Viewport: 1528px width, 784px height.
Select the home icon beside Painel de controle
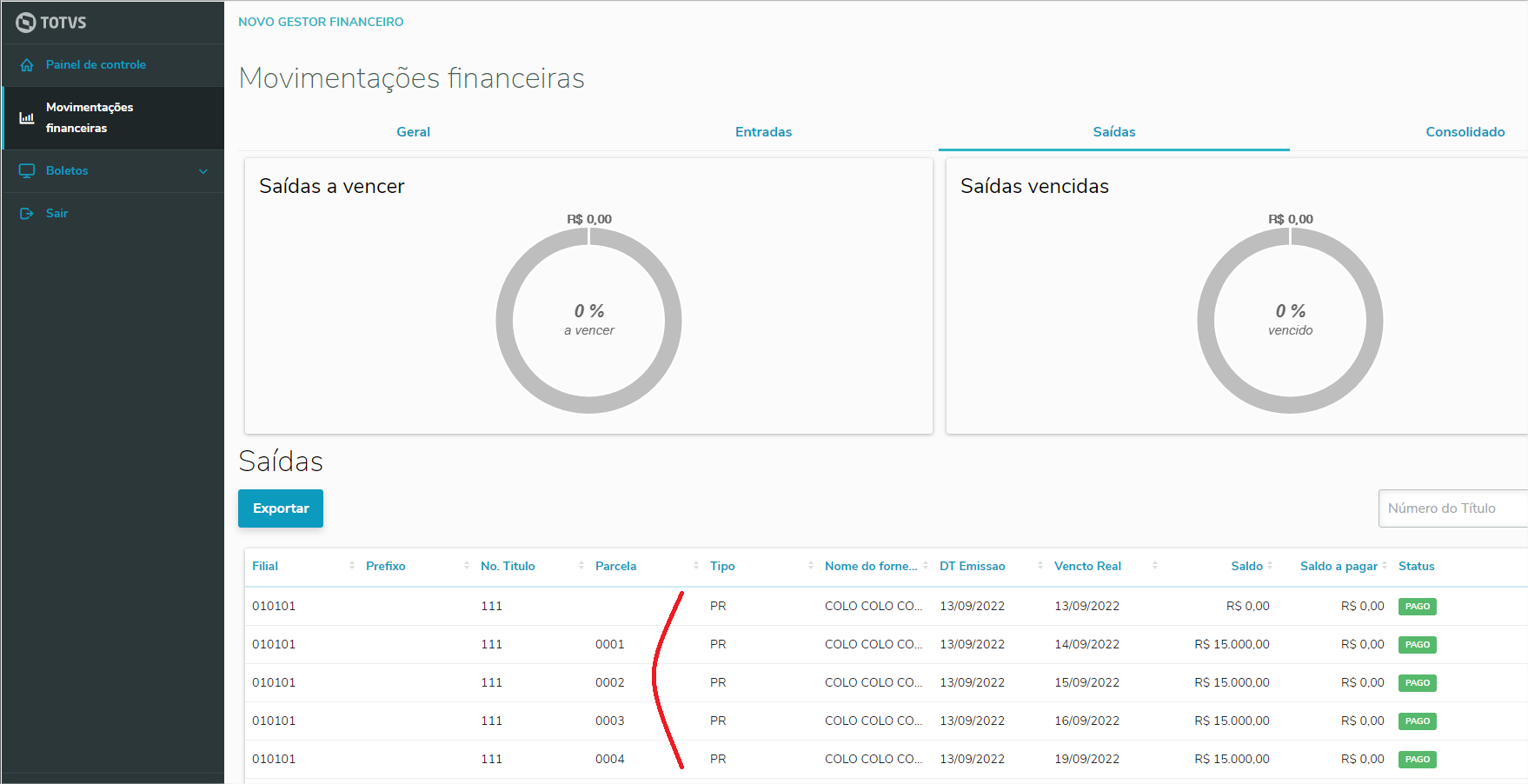tap(27, 64)
